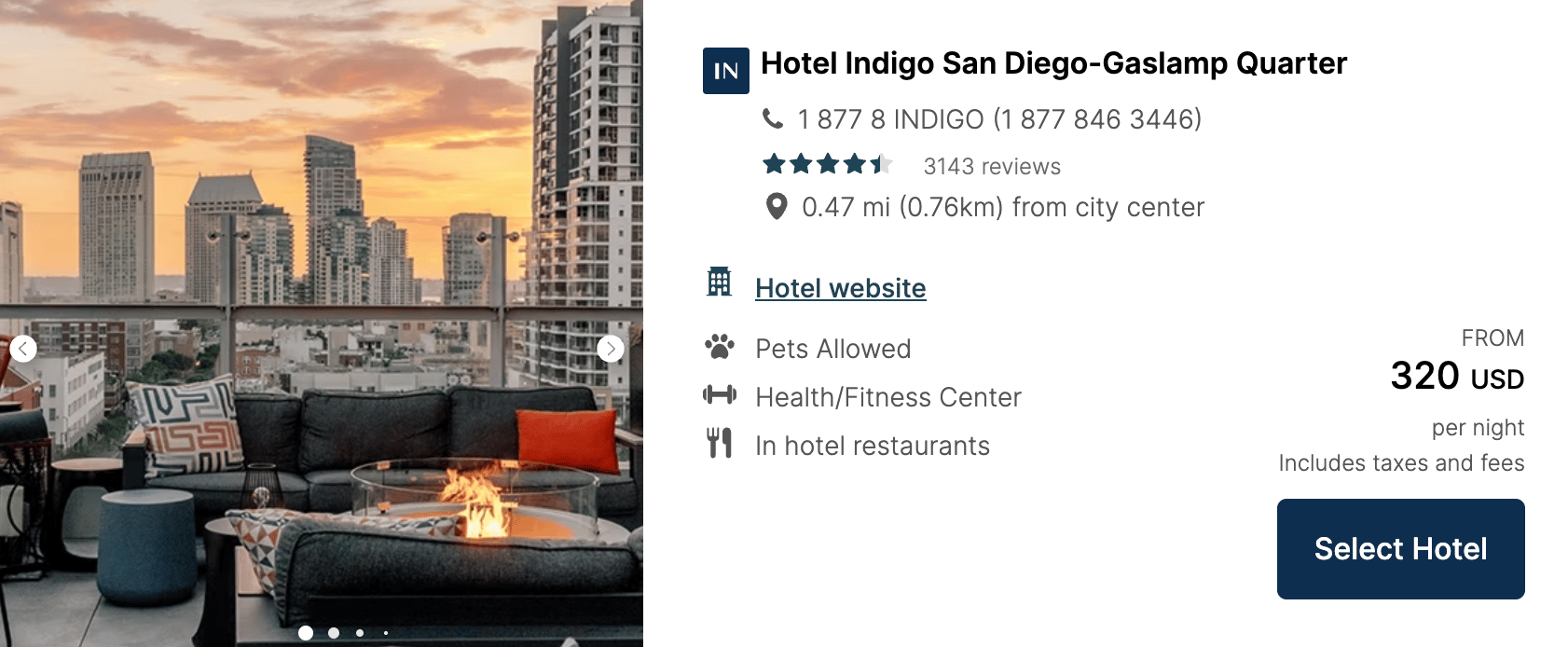Select the first carousel dot
This screenshot has width=1568, height=647.
point(306,633)
